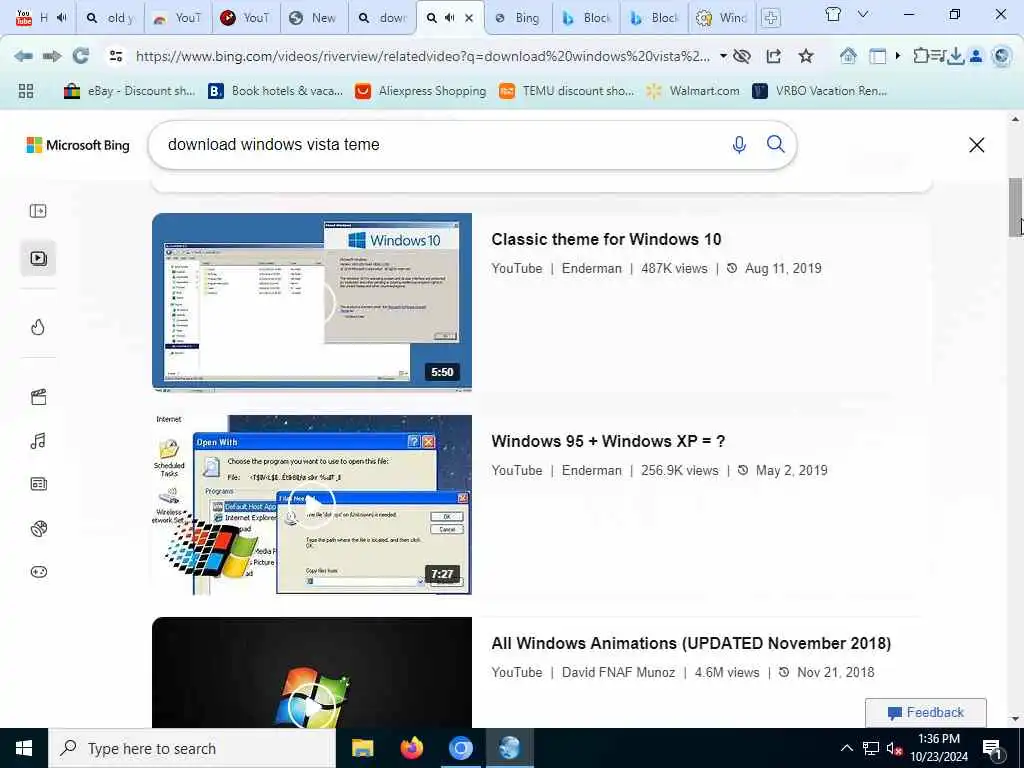Open the gaming controller sidebar icon
The height and width of the screenshot is (768, 1024).
(39, 572)
